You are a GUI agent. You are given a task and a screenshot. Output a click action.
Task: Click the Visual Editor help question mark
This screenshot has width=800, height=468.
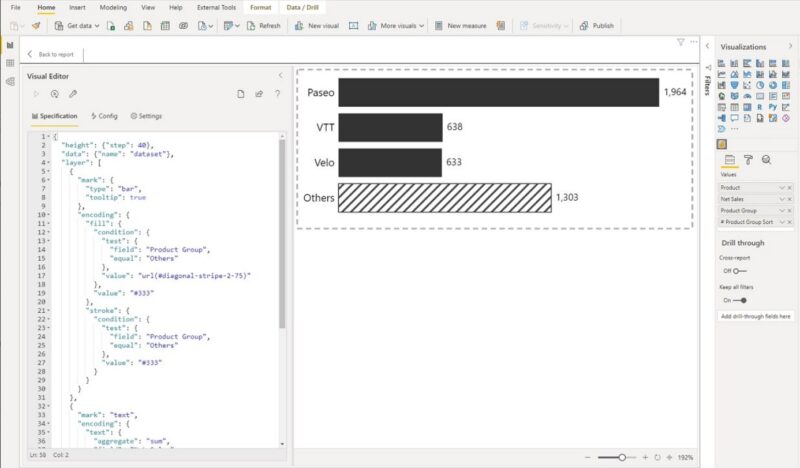pos(277,94)
